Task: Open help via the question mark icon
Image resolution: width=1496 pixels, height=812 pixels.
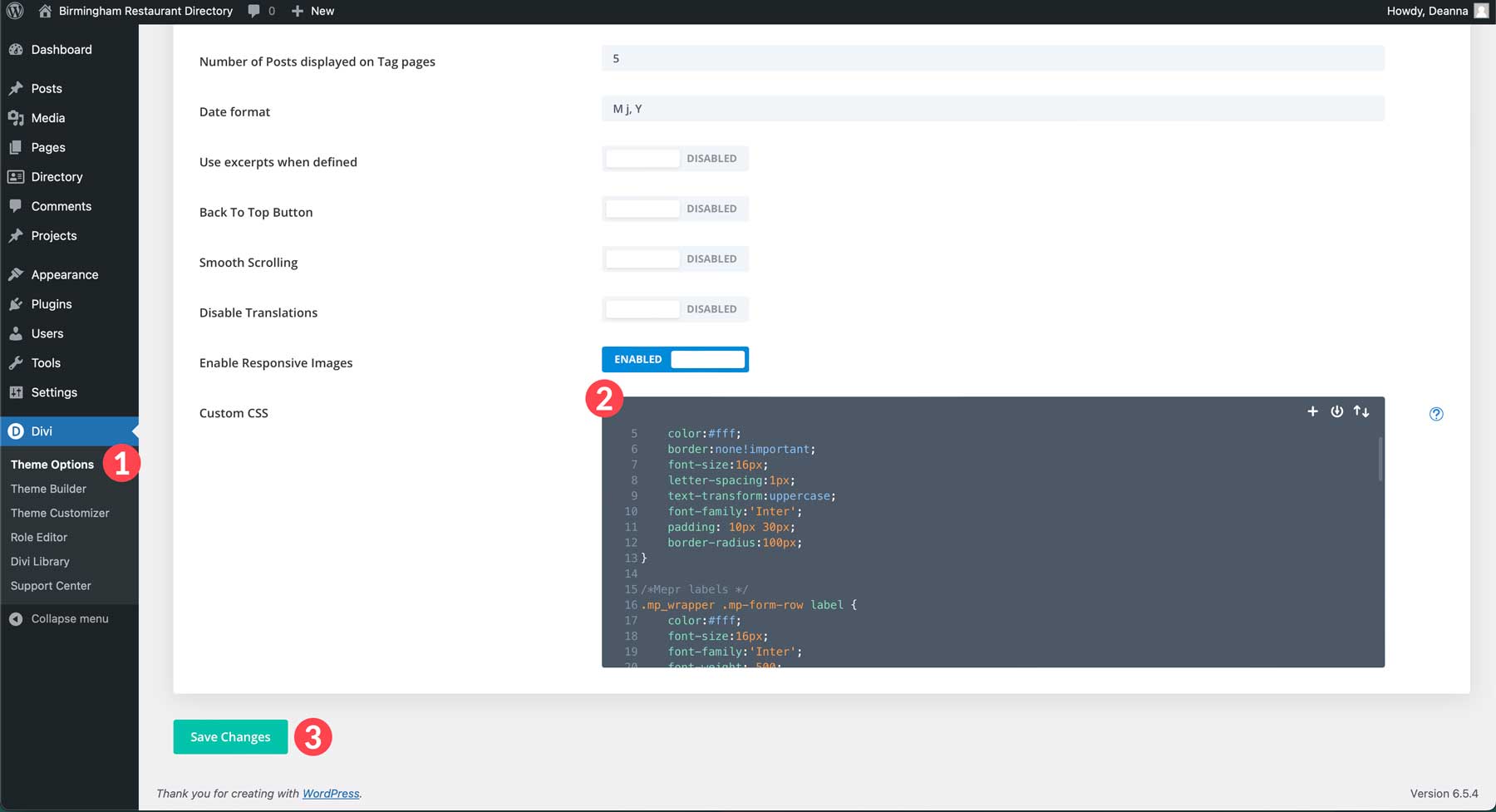Action: pyautogui.click(x=1436, y=413)
